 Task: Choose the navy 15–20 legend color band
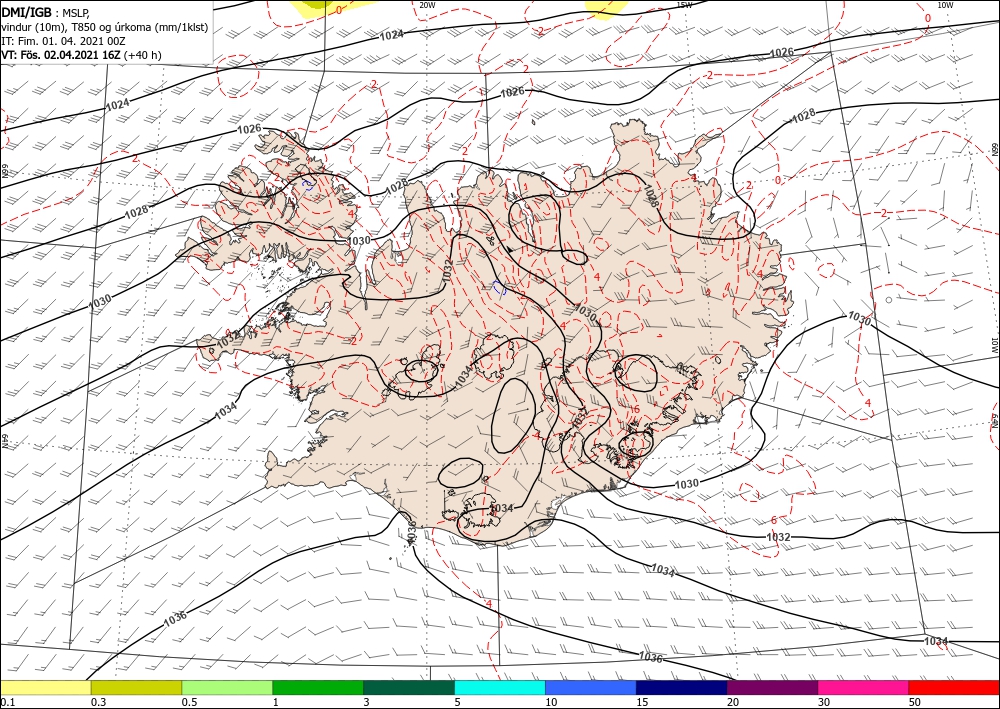[x=682, y=687]
